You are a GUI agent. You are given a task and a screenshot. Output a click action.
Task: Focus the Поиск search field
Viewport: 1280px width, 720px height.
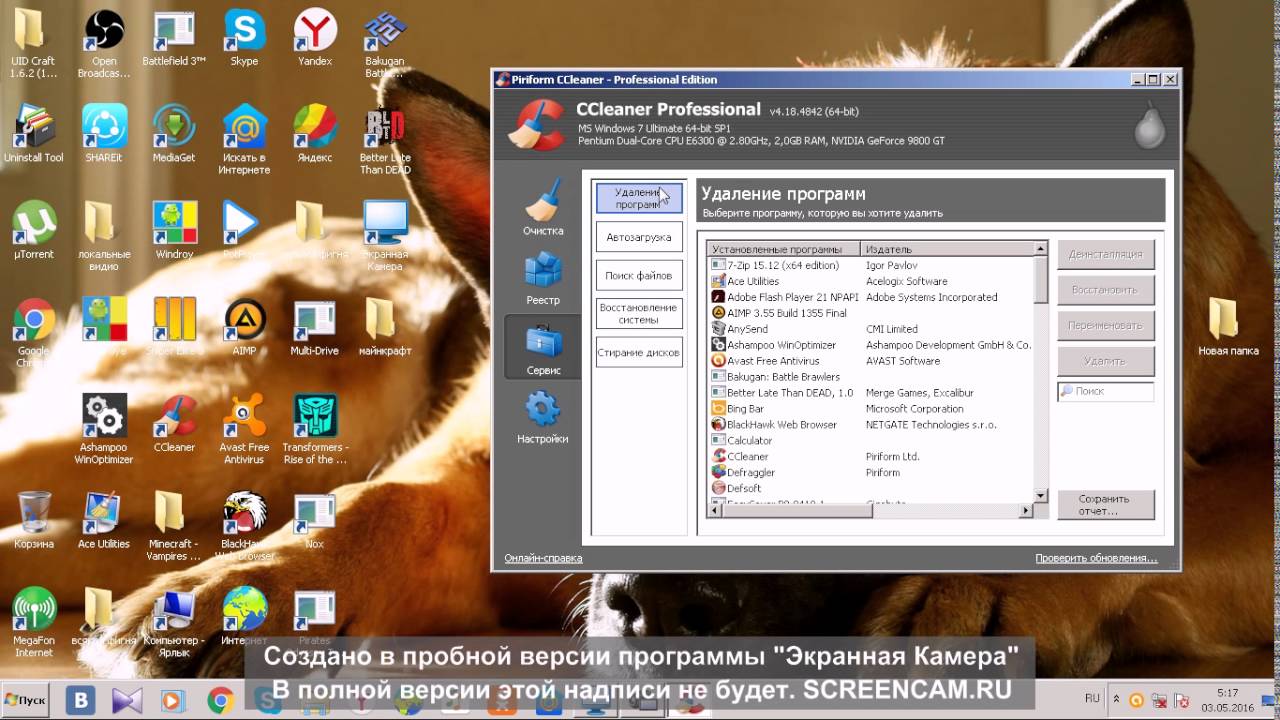click(1105, 391)
